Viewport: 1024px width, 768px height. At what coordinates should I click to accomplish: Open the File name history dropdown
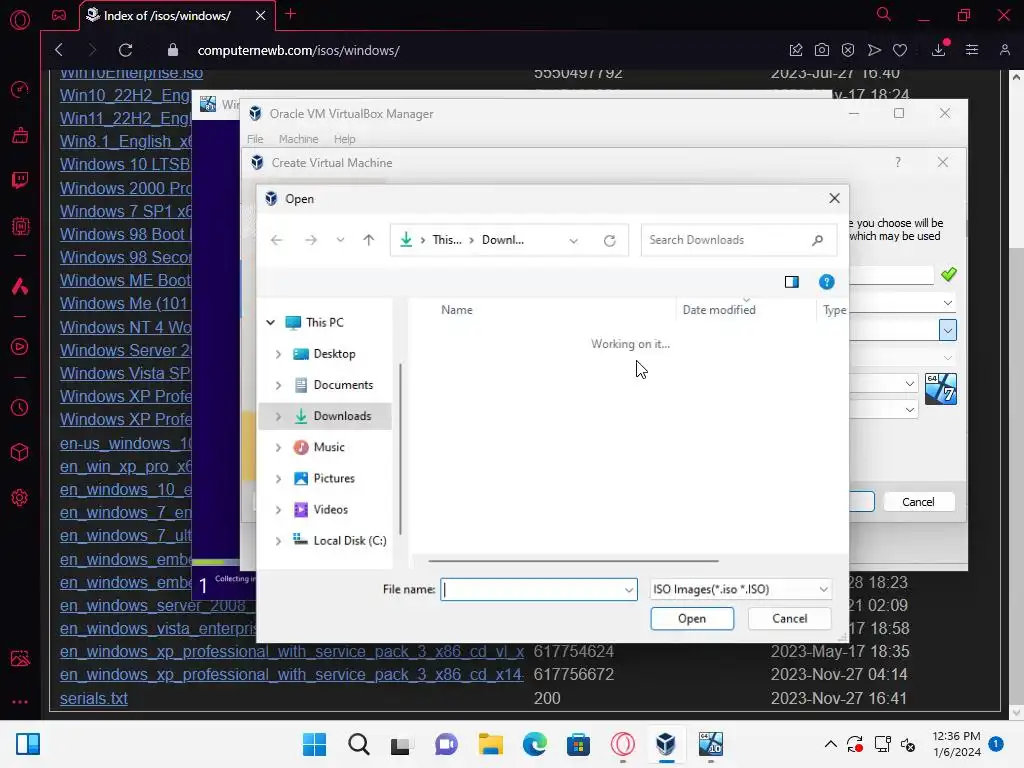tap(628, 590)
